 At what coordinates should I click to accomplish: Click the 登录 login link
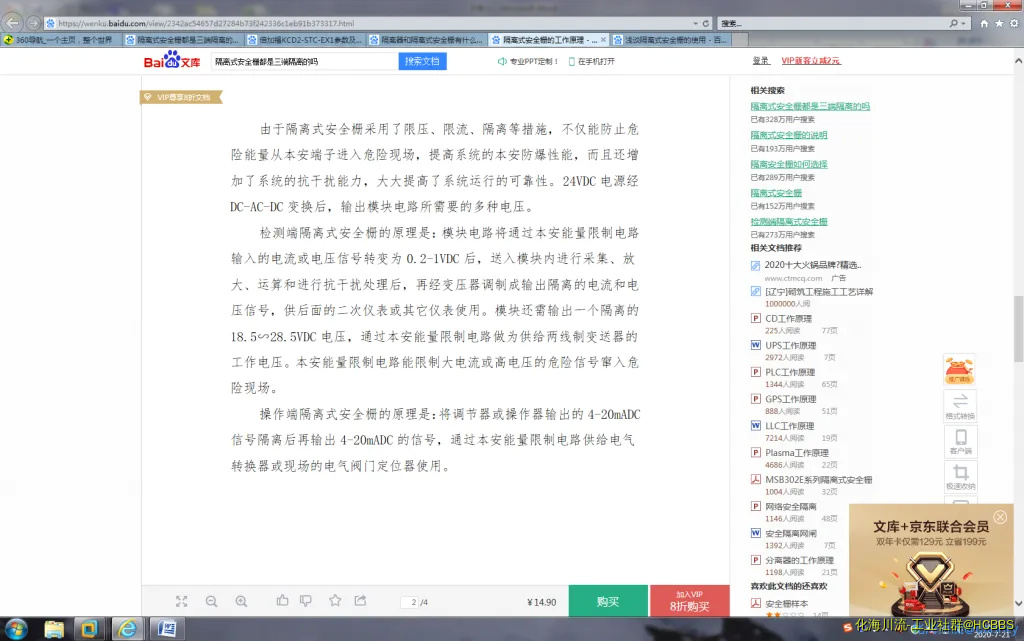tap(761, 61)
